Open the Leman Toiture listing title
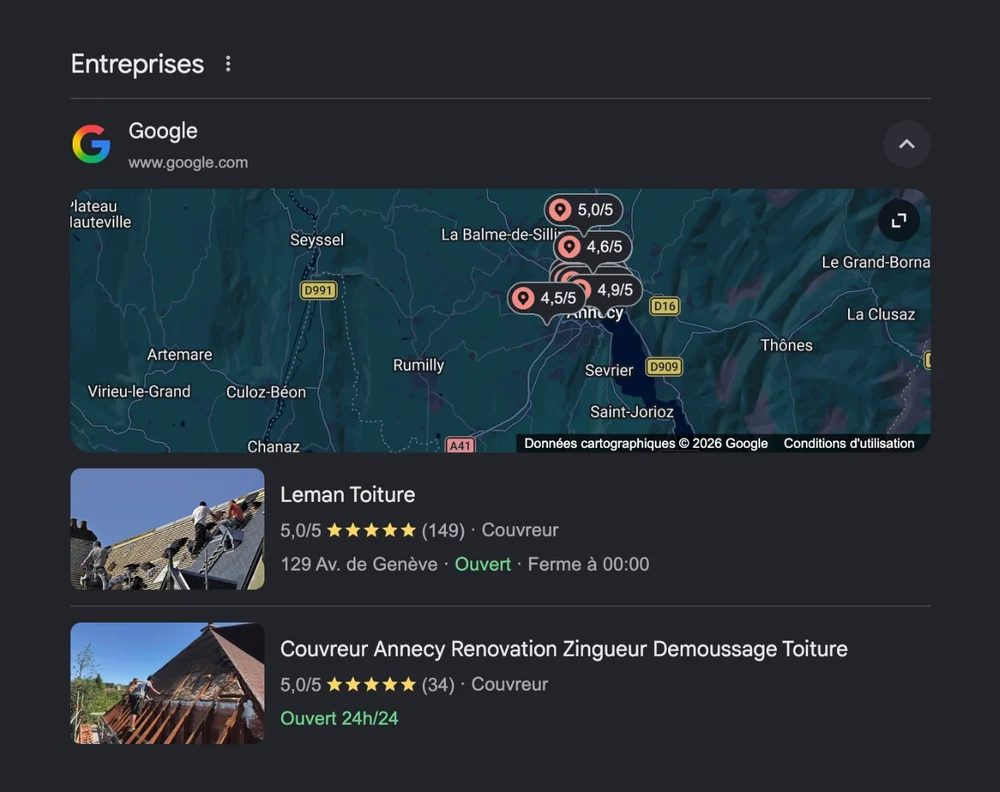The width and height of the screenshot is (1000, 792). pos(348,495)
